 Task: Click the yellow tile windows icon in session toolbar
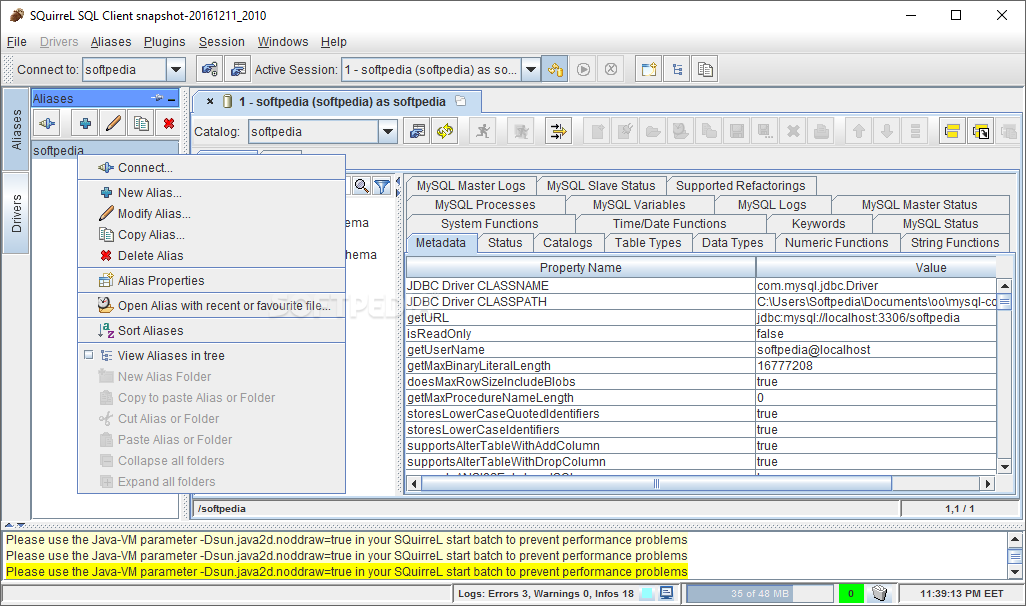[x=952, y=132]
